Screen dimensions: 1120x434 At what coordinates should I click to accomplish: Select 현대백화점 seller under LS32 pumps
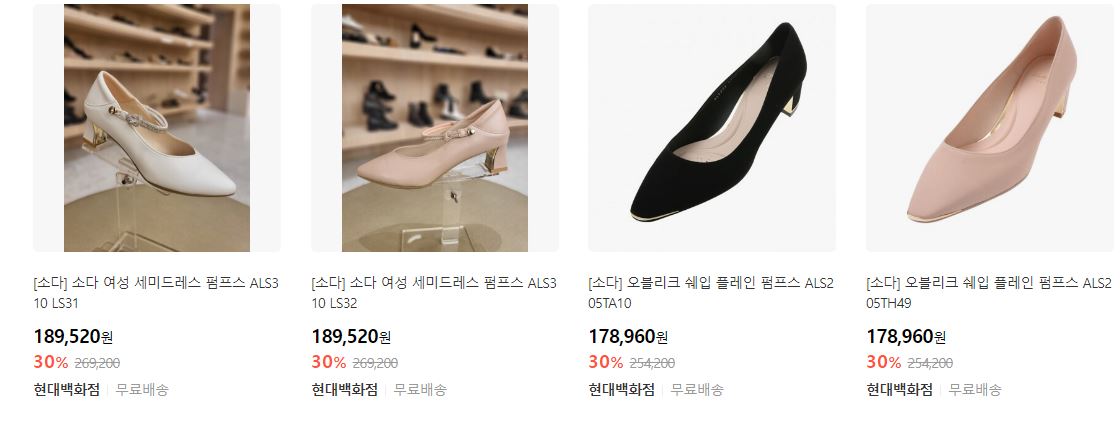(345, 390)
